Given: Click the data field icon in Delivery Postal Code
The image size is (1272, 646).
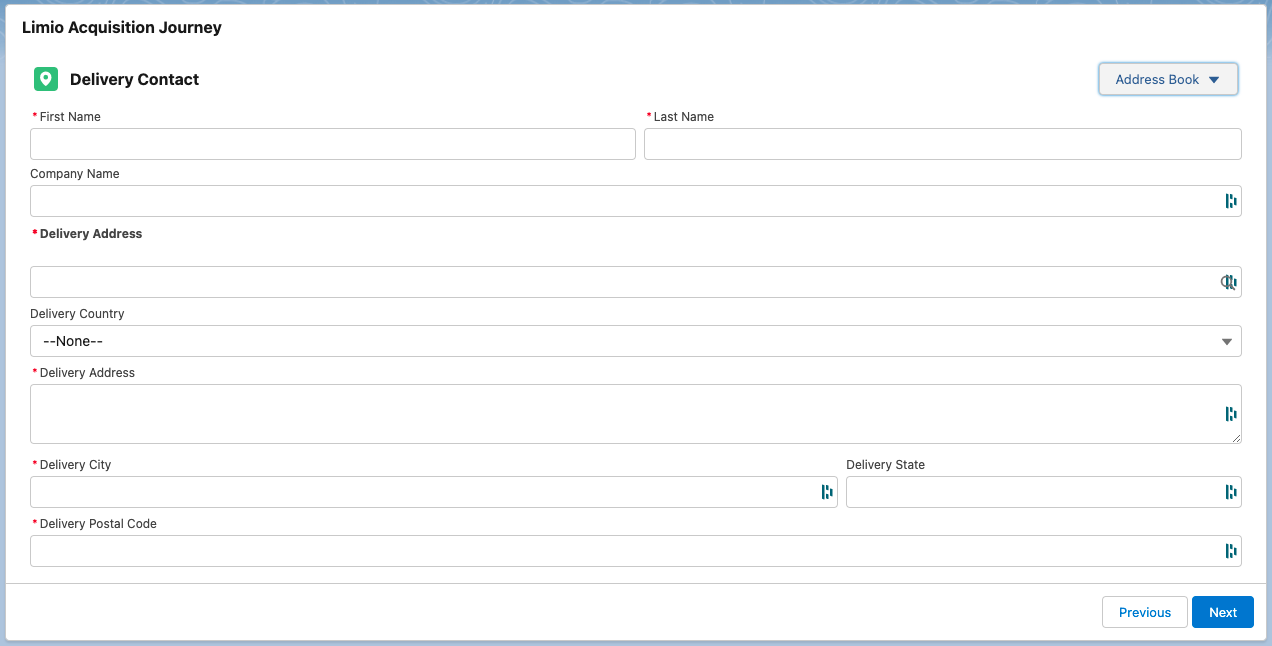Looking at the screenshot, I should pos(1231,550).
